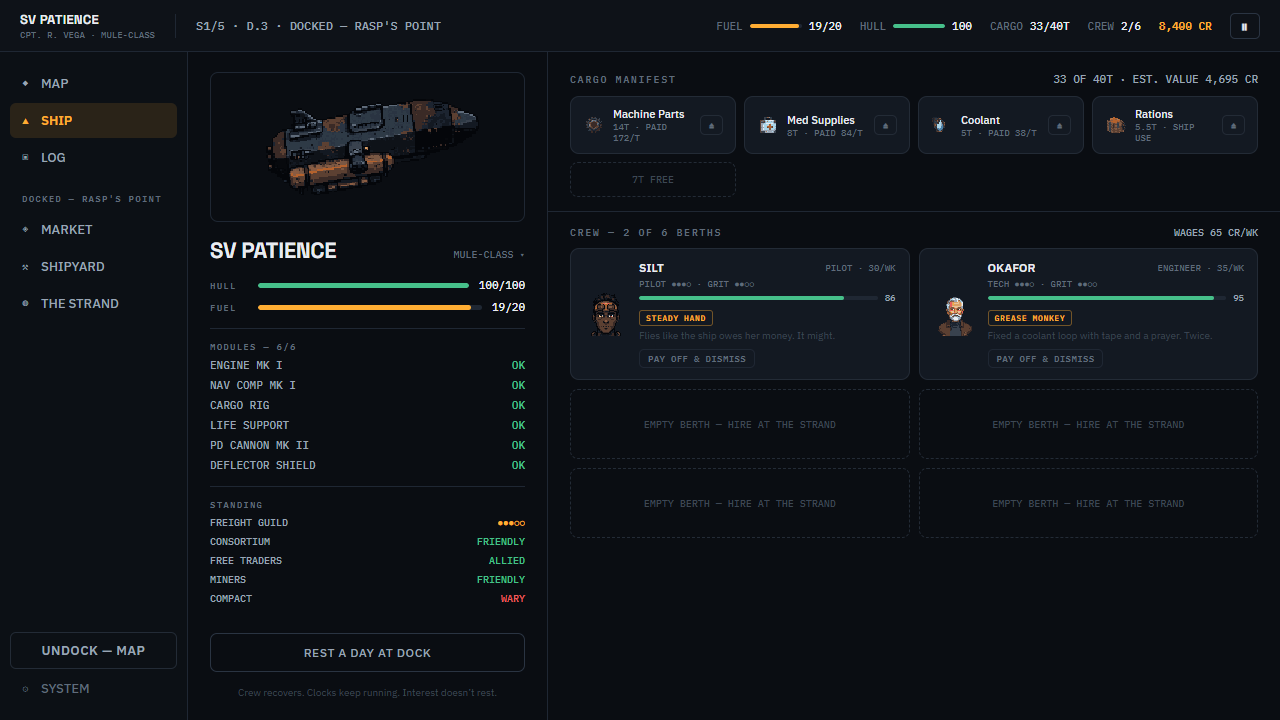1280x720 pixels.
Task: Click the PD Cannon MK II module
Action: click(367, 446)
